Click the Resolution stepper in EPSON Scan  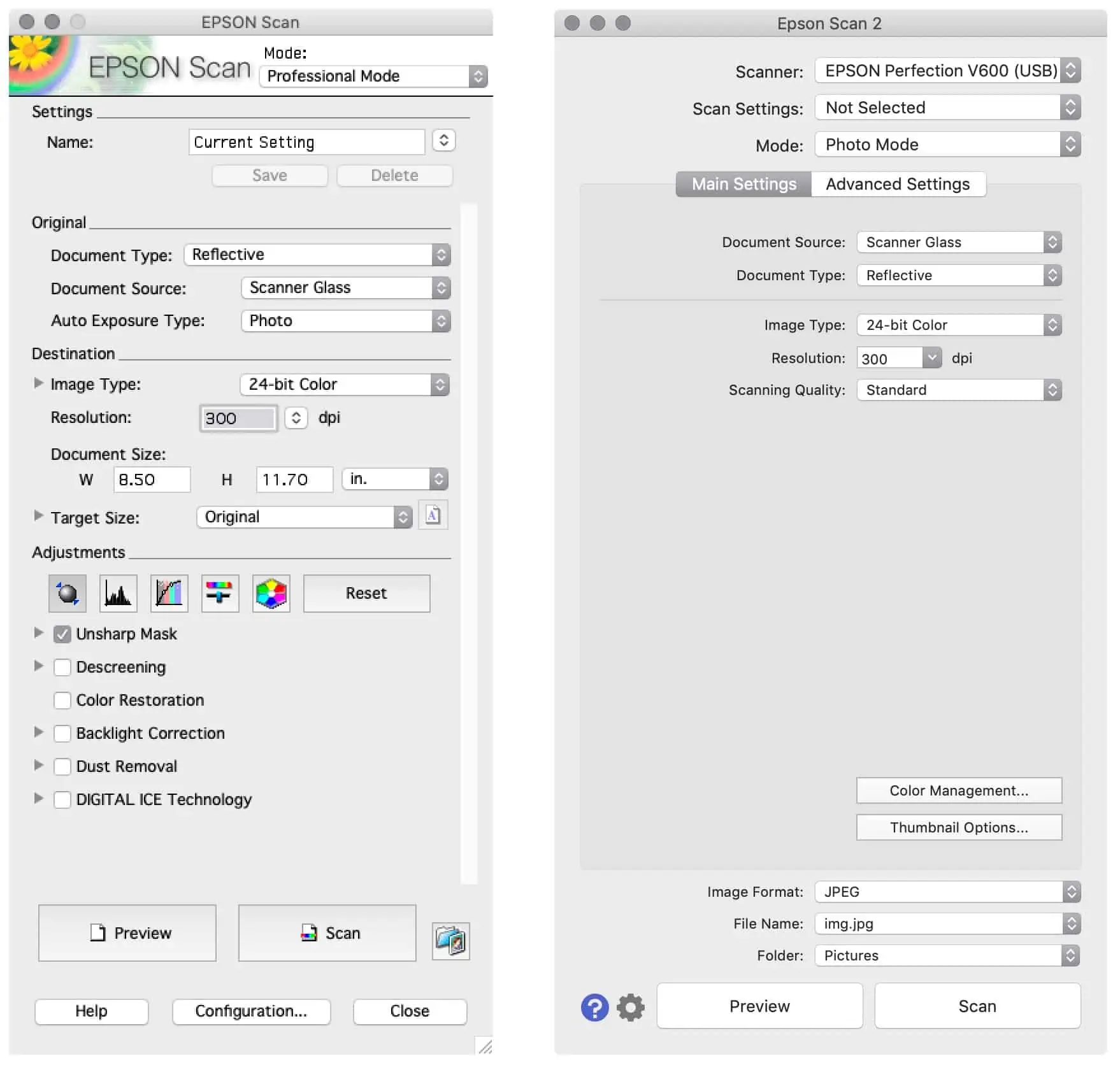(x=296, y=418)
